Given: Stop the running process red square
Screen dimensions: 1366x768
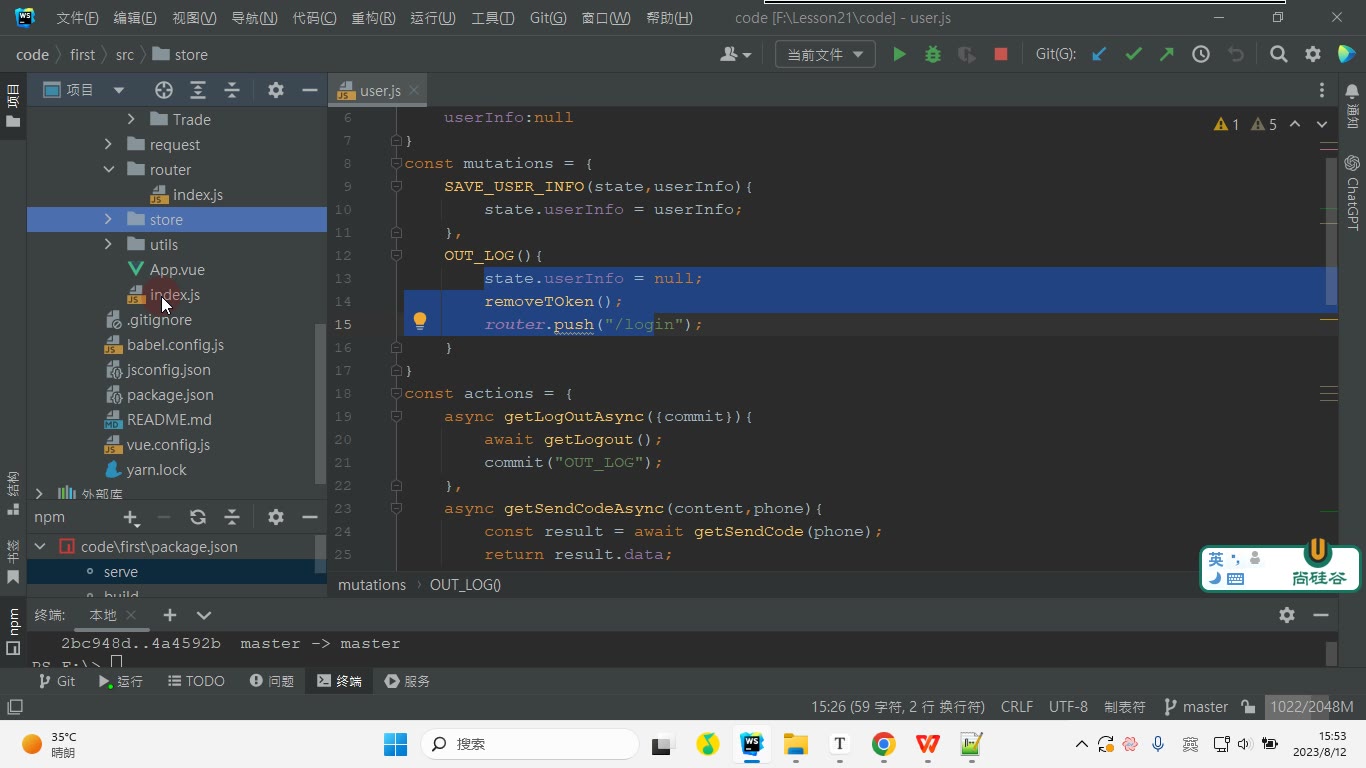Looking at the screenshot, I should coord(1000,55).
